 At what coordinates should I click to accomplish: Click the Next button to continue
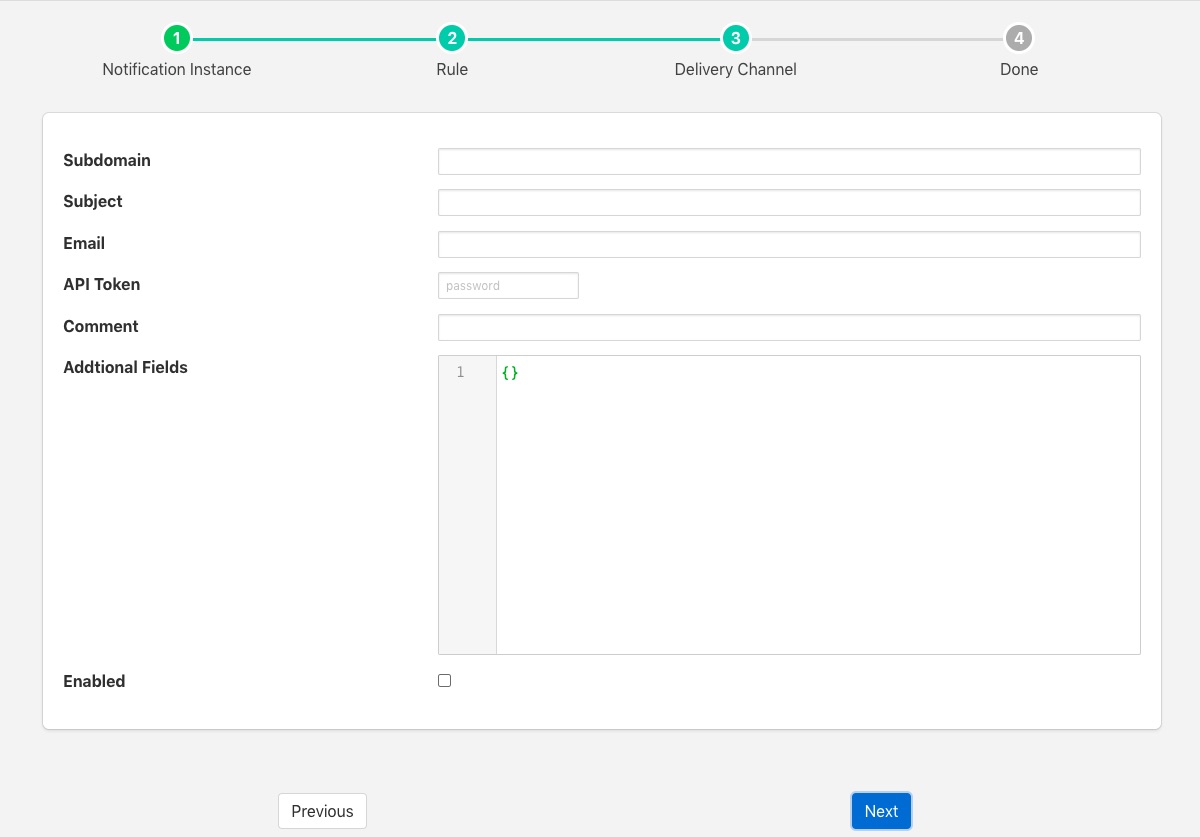(881, 811)
